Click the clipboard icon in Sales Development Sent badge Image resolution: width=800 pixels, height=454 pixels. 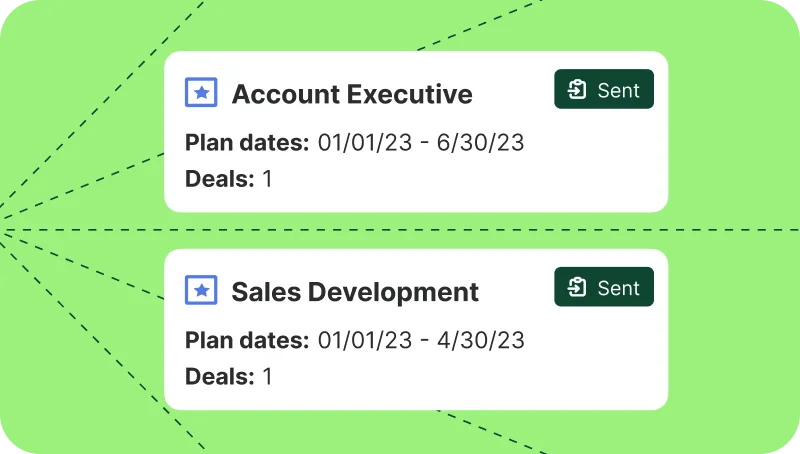point(577,287)
